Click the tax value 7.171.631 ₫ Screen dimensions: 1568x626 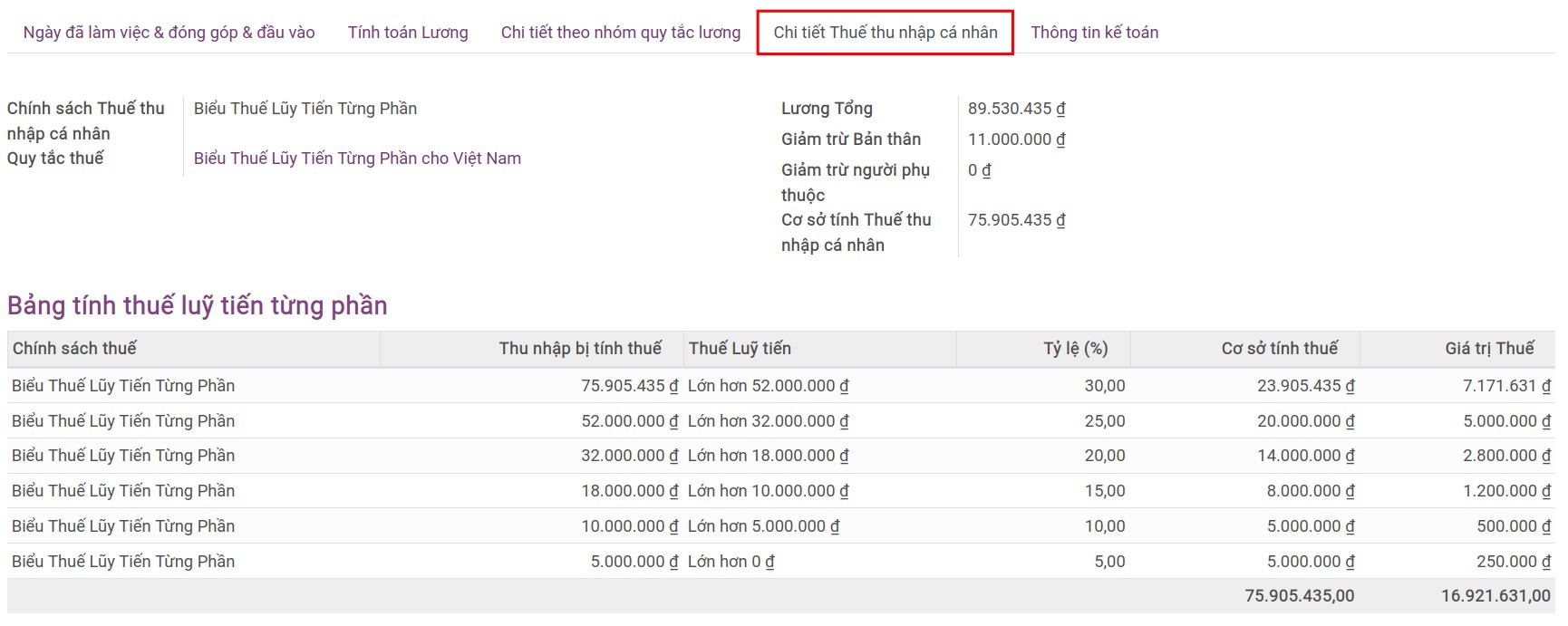click(x=1506, y=386)
